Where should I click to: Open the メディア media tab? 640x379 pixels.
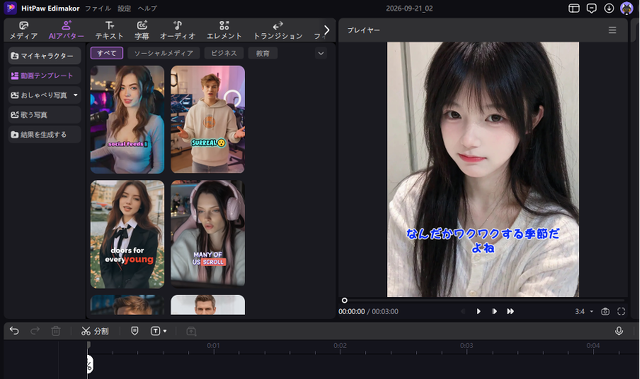[24, 31]
